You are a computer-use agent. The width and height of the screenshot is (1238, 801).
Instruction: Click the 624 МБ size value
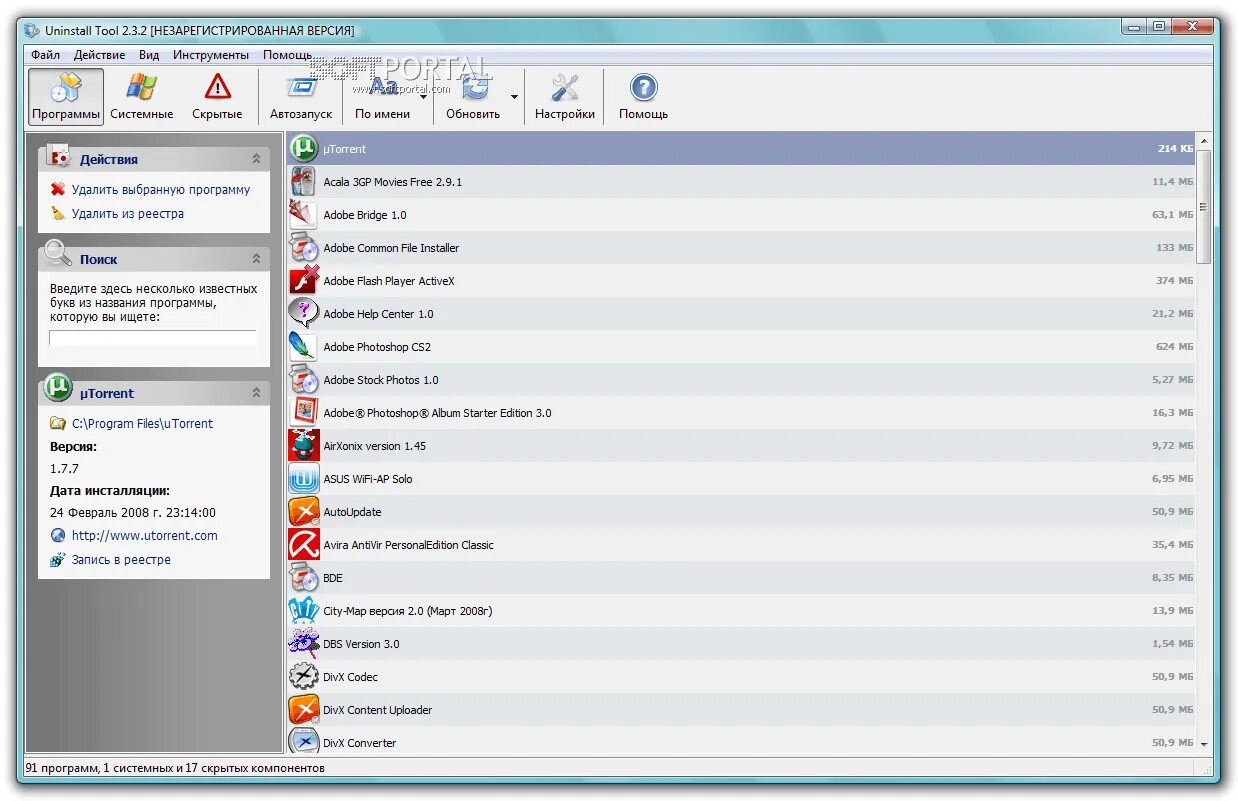pos(1174,347)
